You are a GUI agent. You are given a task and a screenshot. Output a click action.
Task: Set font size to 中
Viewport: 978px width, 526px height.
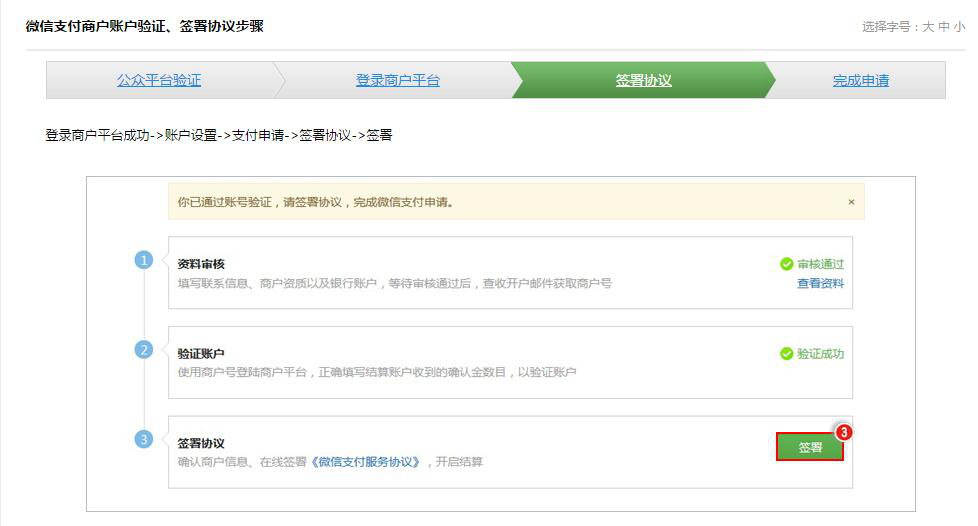point(944,27)
